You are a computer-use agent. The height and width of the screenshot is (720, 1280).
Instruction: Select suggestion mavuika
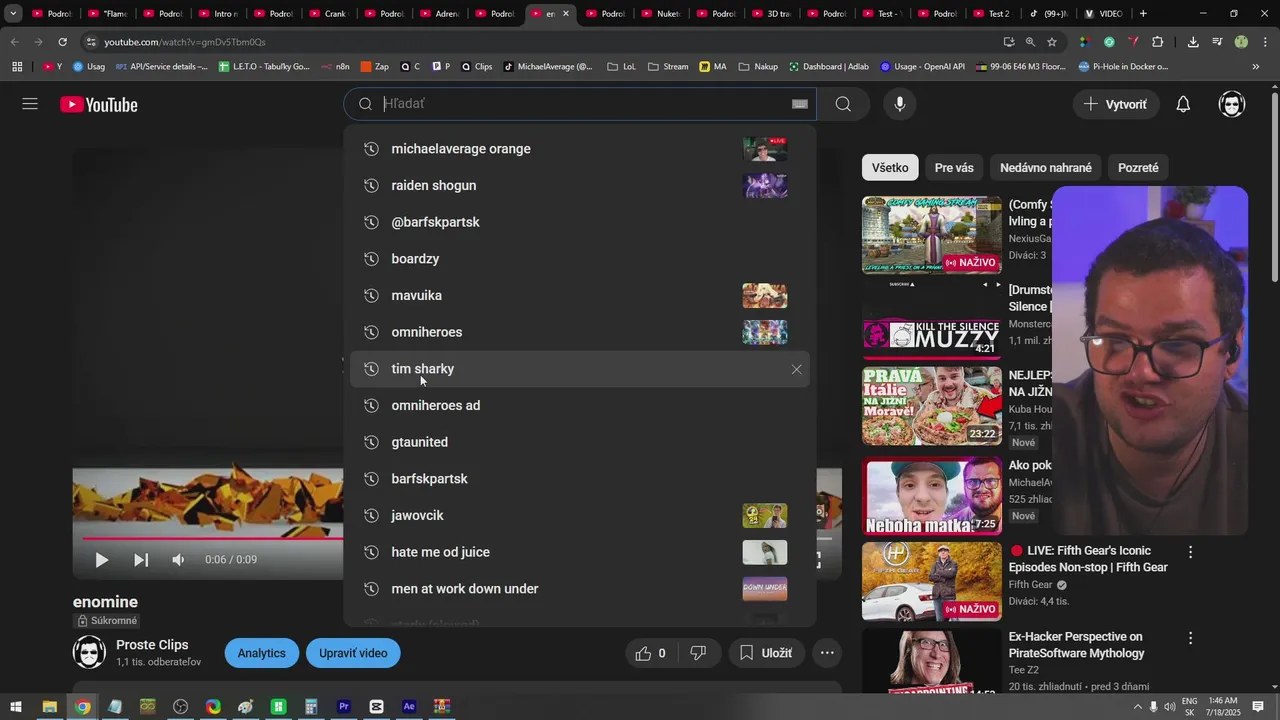click(580, 295)
